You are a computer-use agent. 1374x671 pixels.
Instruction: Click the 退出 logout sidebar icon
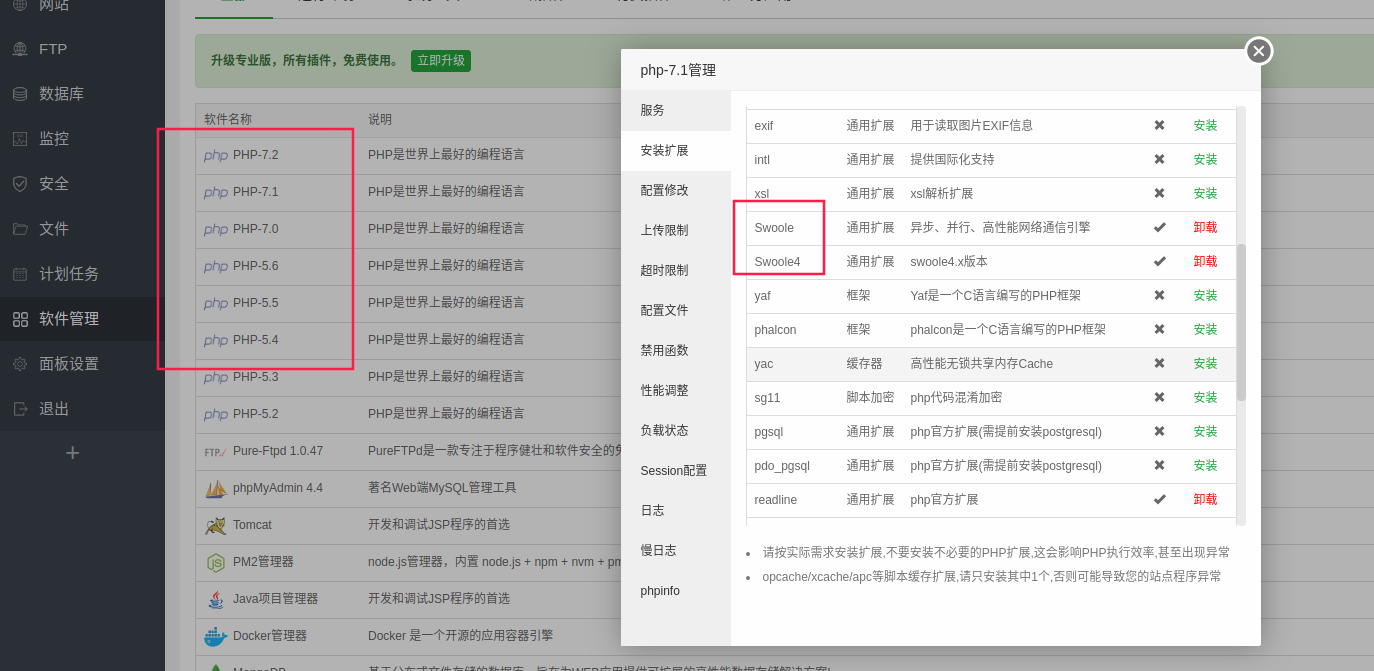pos(20,409)
